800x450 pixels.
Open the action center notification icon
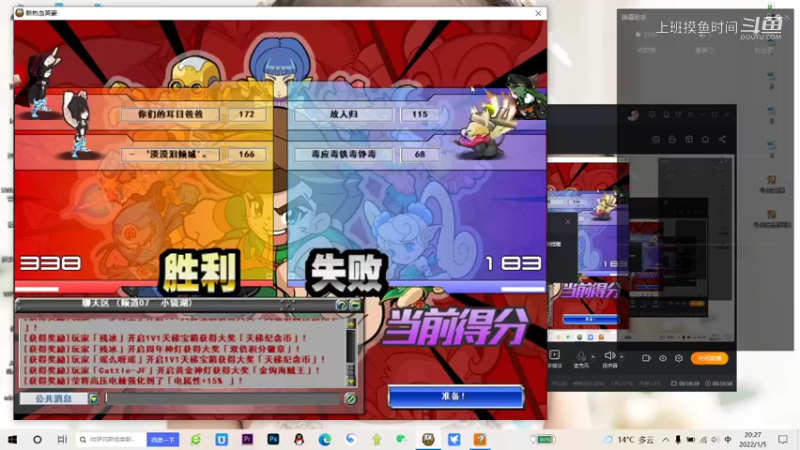coord(783,439)
